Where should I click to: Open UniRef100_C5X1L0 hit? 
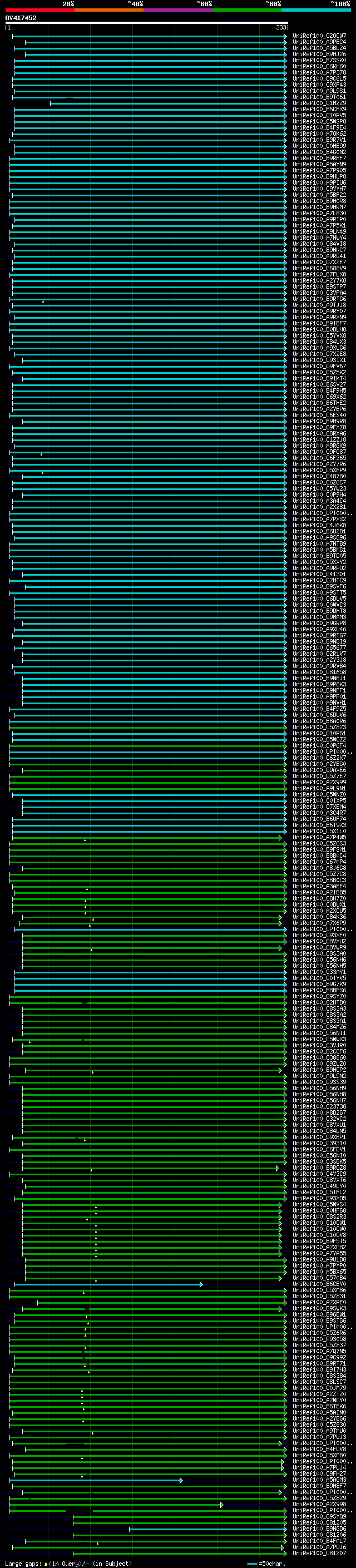pyautogui.click(x=319, y=832)
